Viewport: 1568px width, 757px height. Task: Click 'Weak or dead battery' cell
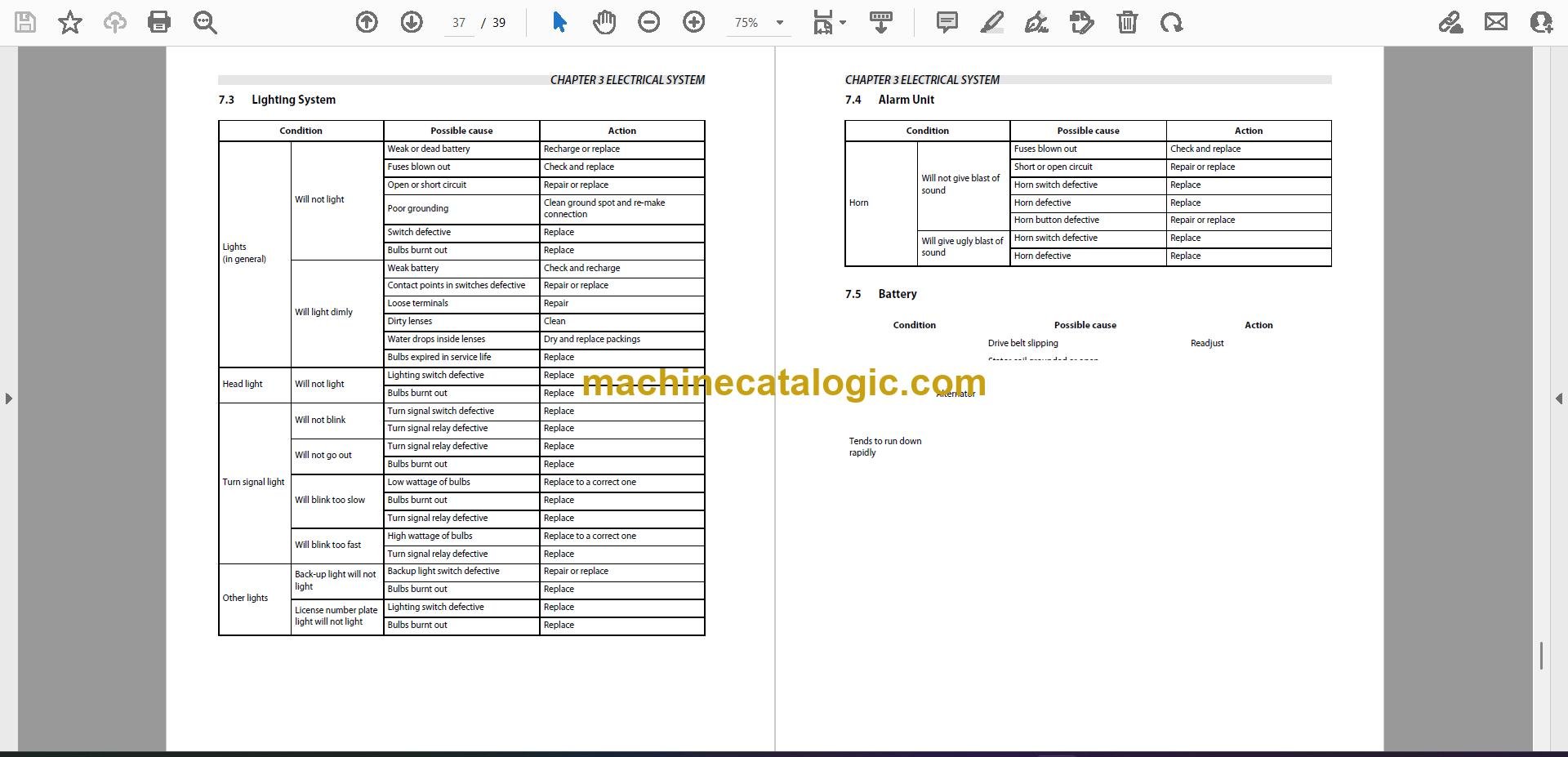click(x=461, y=149)
